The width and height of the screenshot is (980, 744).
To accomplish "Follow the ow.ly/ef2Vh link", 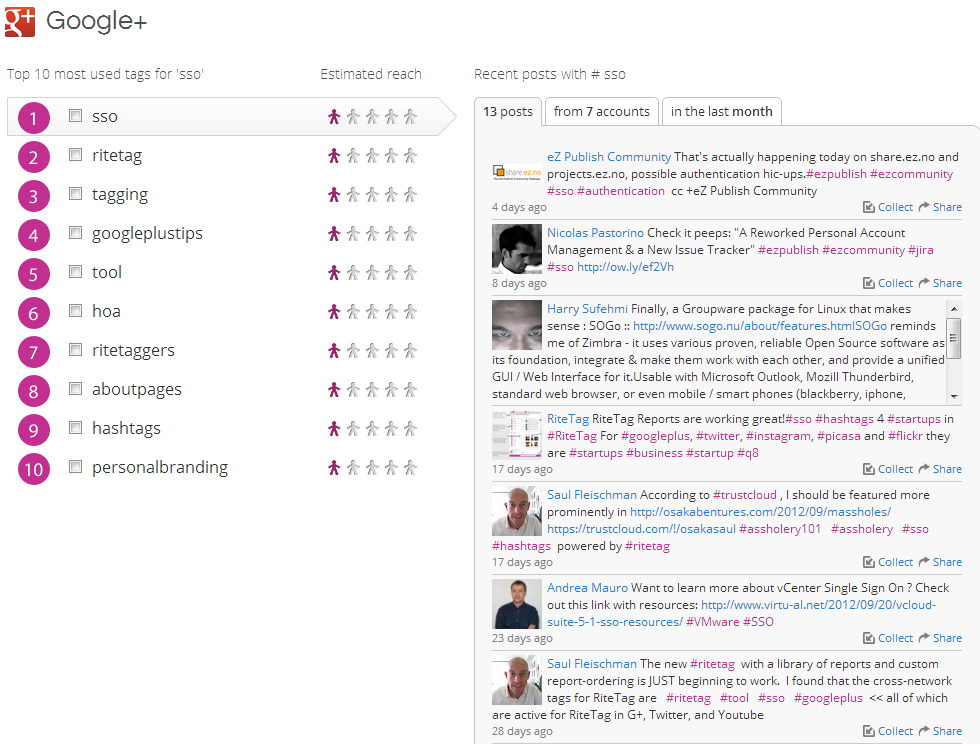I will 625,267.
